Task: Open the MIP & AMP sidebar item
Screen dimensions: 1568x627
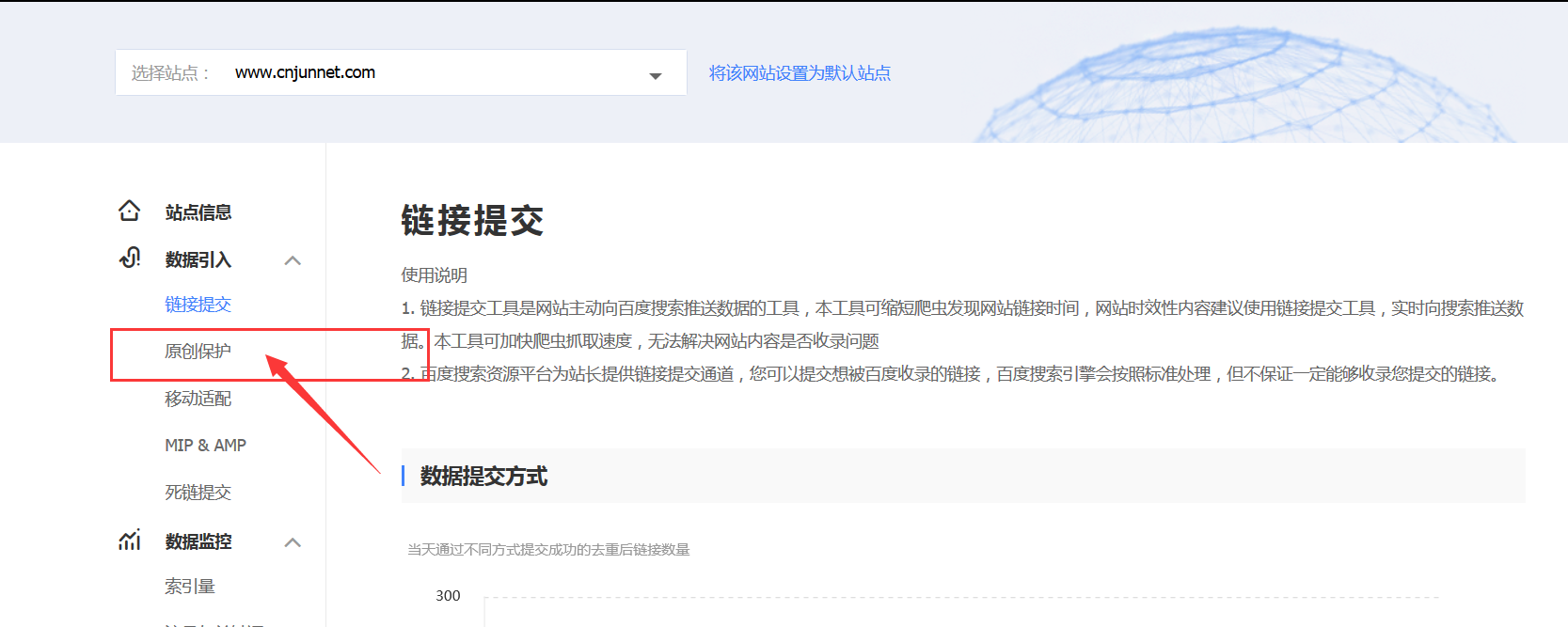Action: (x=205, y=446)
